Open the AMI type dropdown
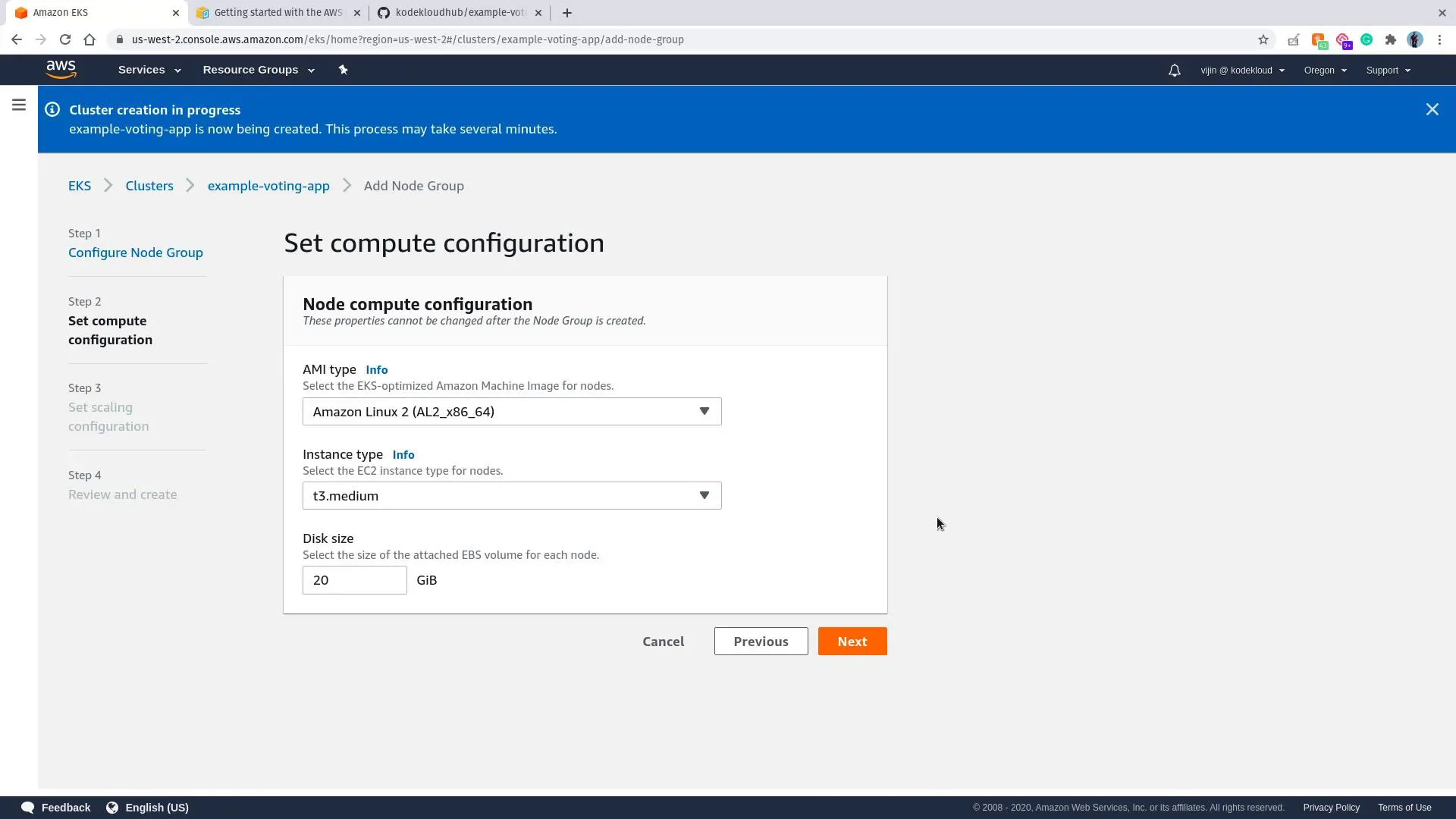1456x819 pixels. [512, 411]
